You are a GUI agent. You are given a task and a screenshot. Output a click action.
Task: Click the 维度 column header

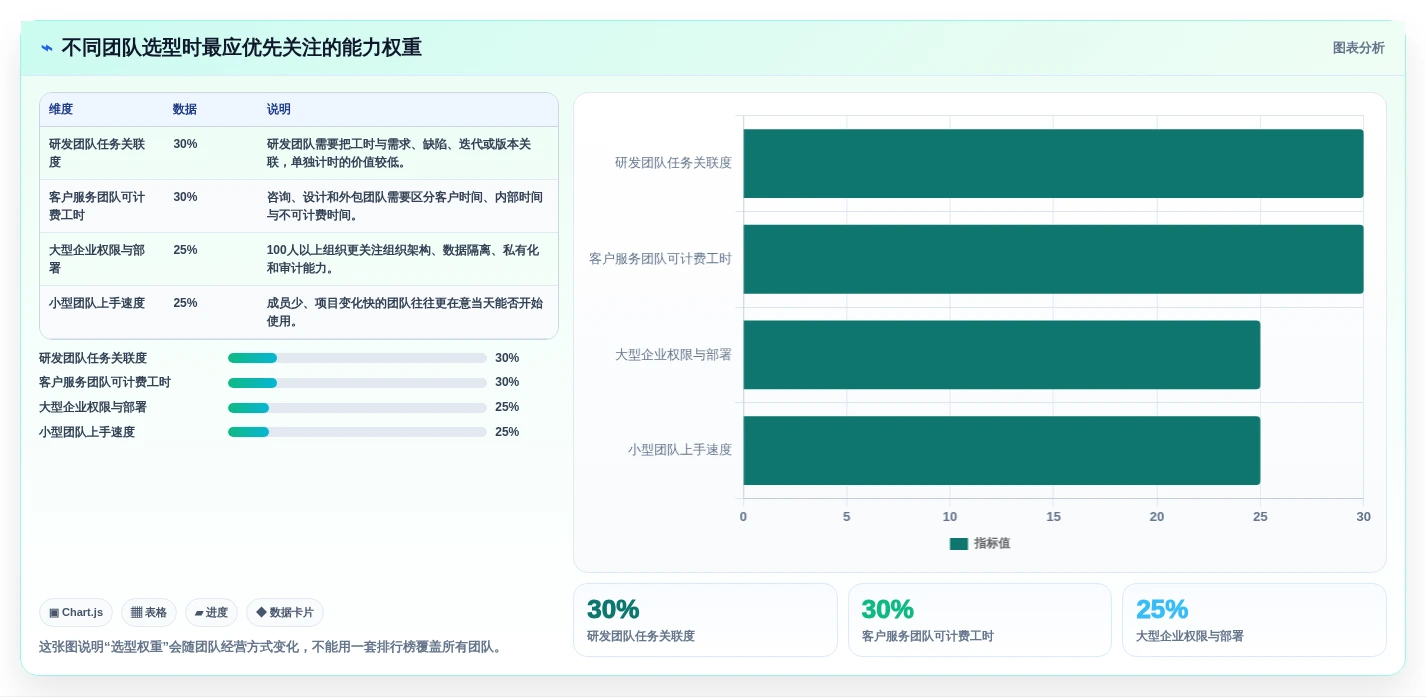[61, 109]
